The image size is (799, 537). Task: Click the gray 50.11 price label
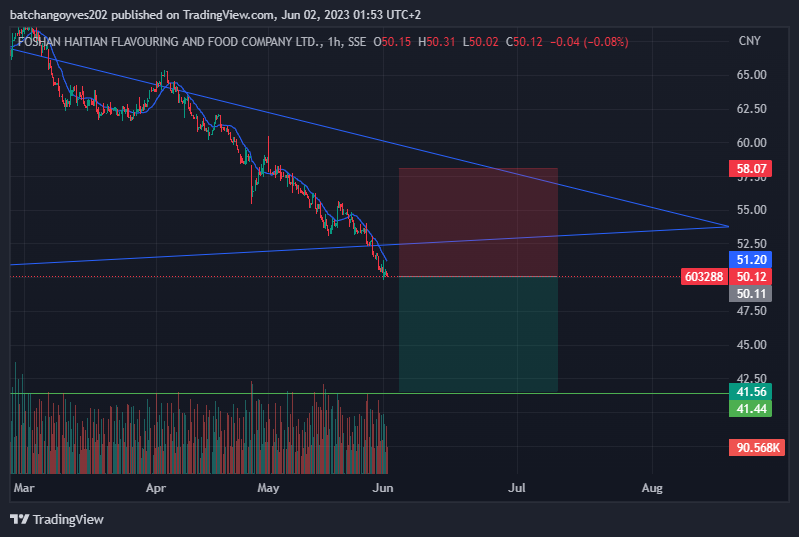point(751,293)
